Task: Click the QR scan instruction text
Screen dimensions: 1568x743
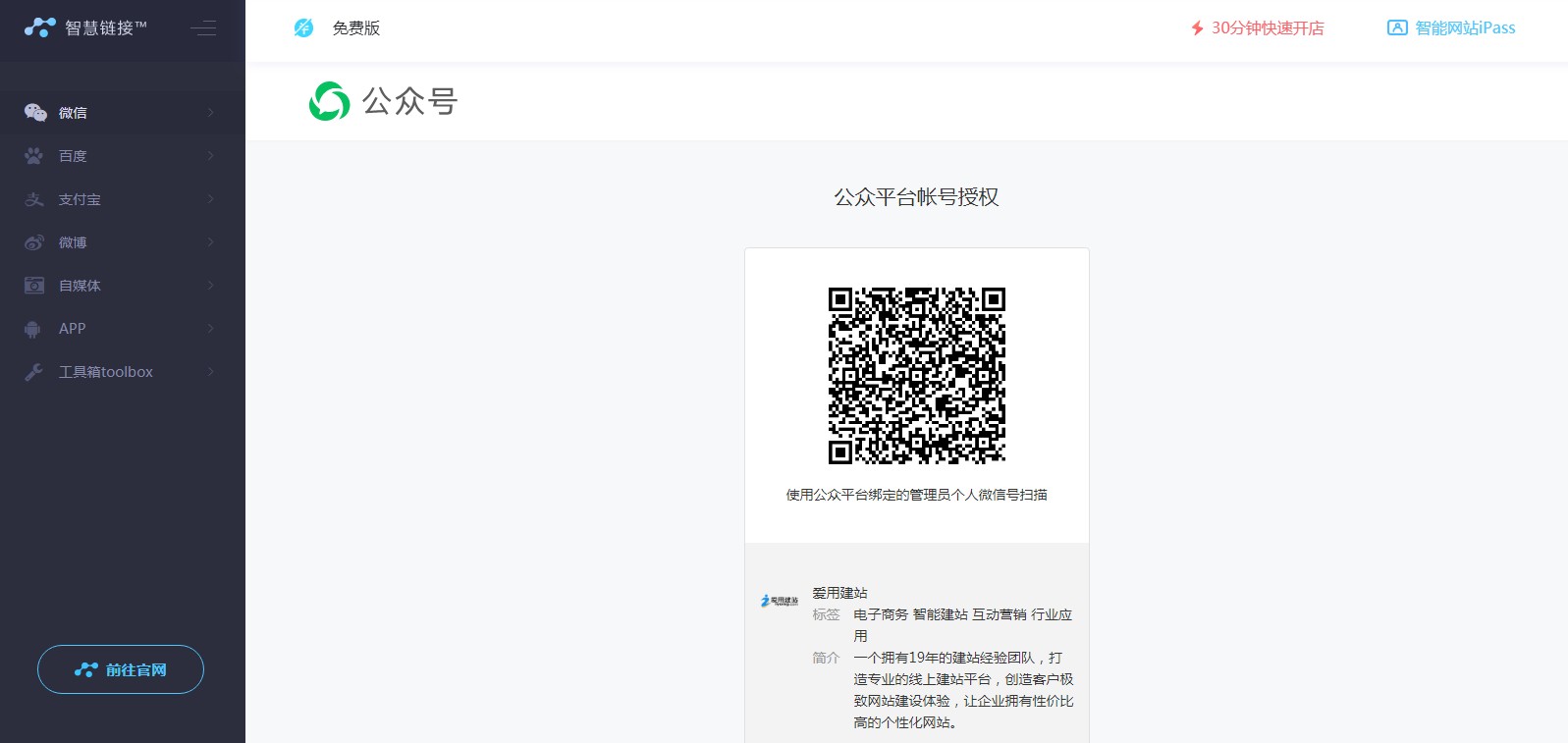Action: 917,495
